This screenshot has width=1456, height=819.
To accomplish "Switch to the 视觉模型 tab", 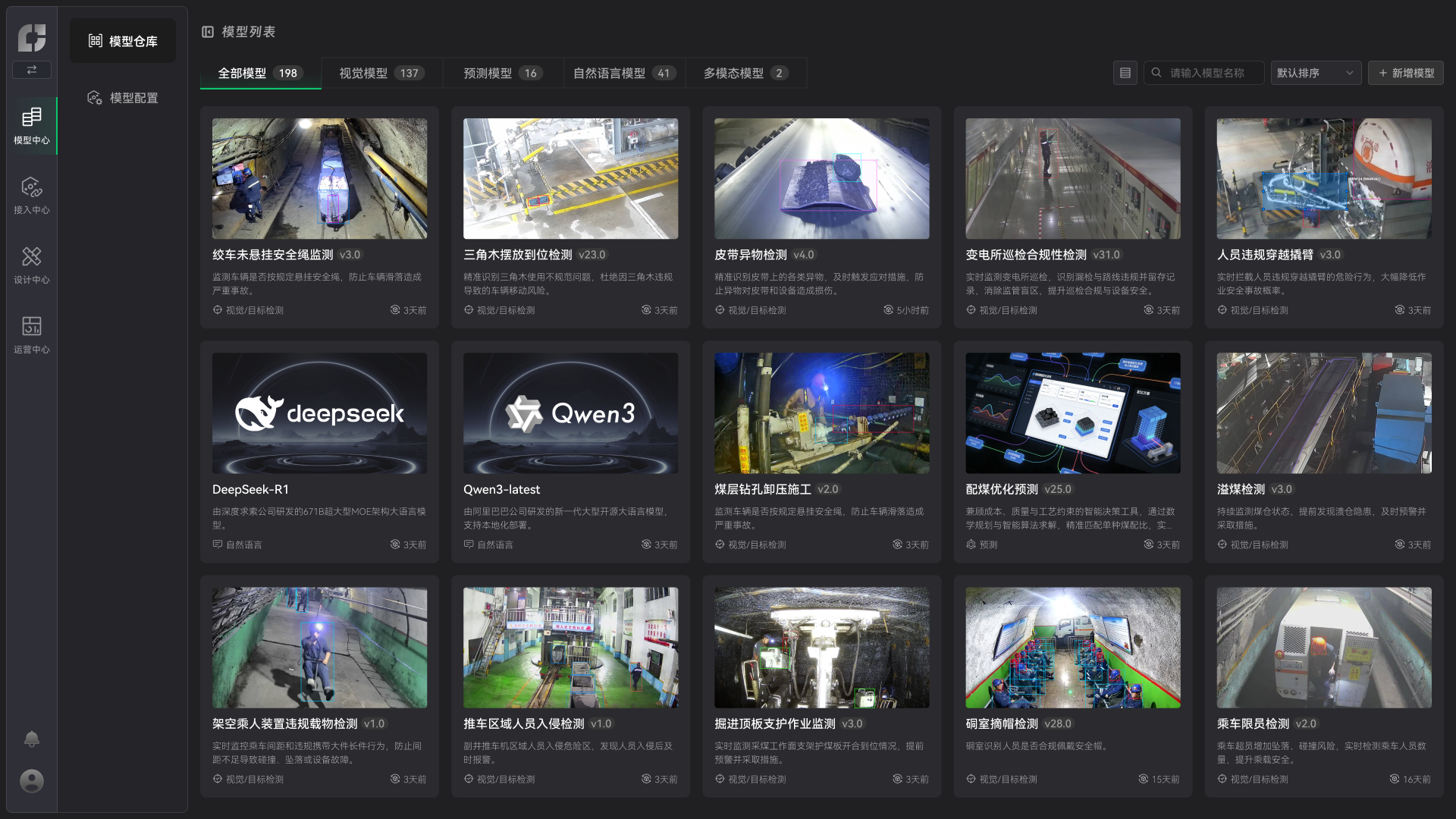I will 381,73.
